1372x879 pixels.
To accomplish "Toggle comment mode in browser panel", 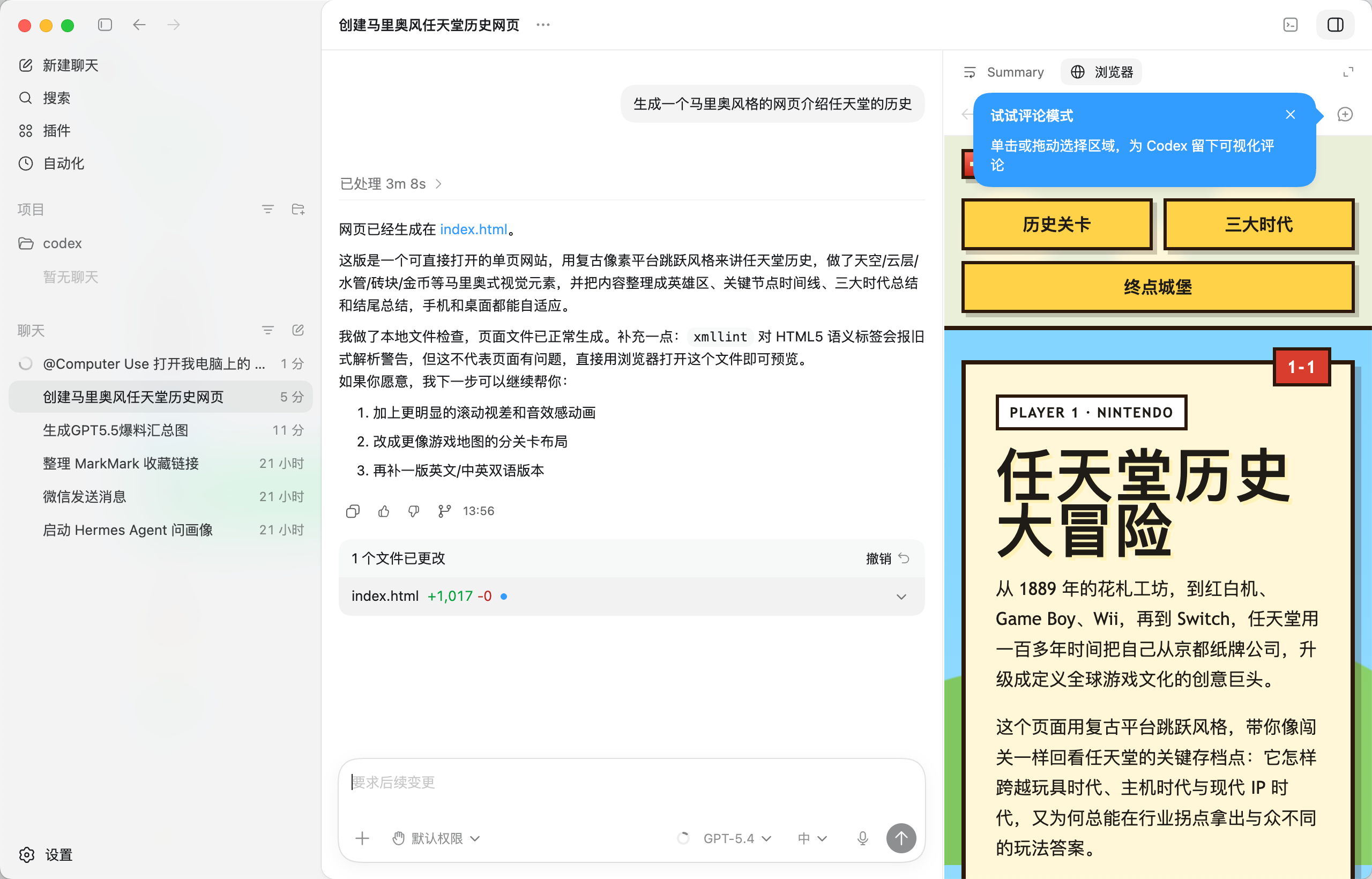I will [1345, 114].
